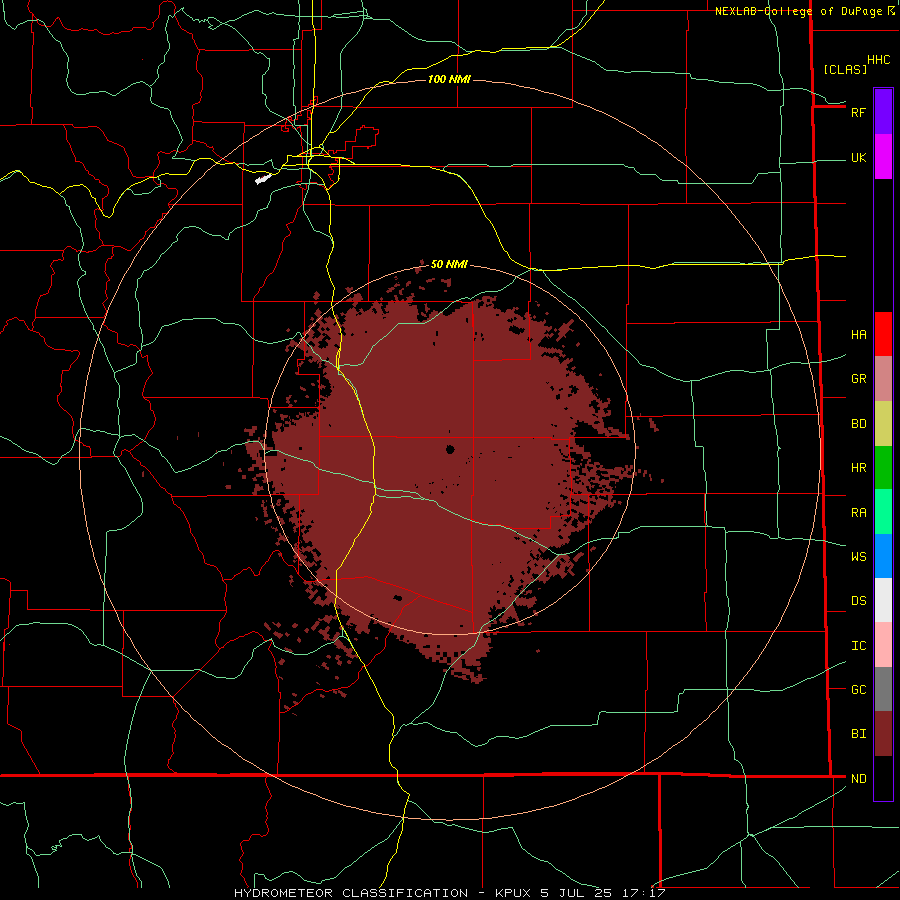The width and height of the screenshot is (900, 900).
Task: Click the HR legend label
Action: tap(858, 468)
